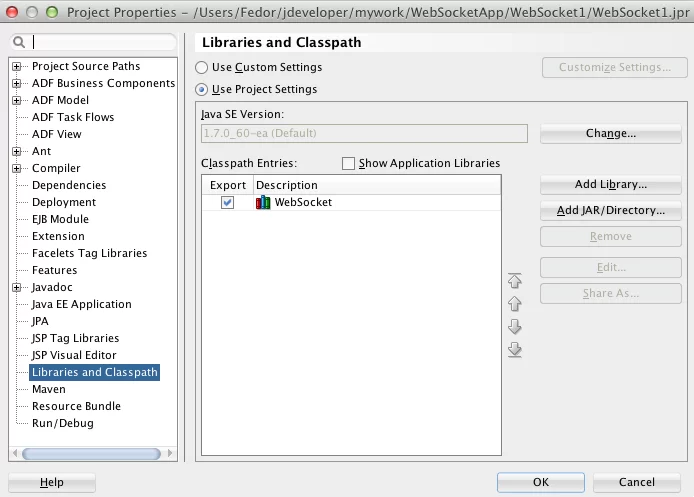Enable Show Application Libraries checkbox
694x497 pixels.
[x=348, y=163]
